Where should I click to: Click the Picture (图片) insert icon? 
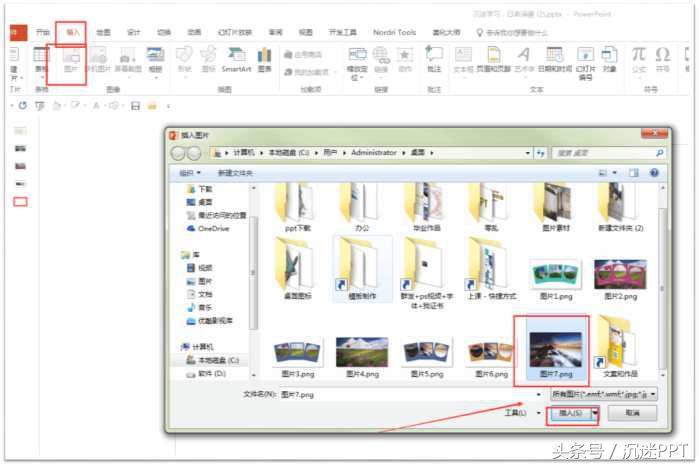[x=71, y=60]
